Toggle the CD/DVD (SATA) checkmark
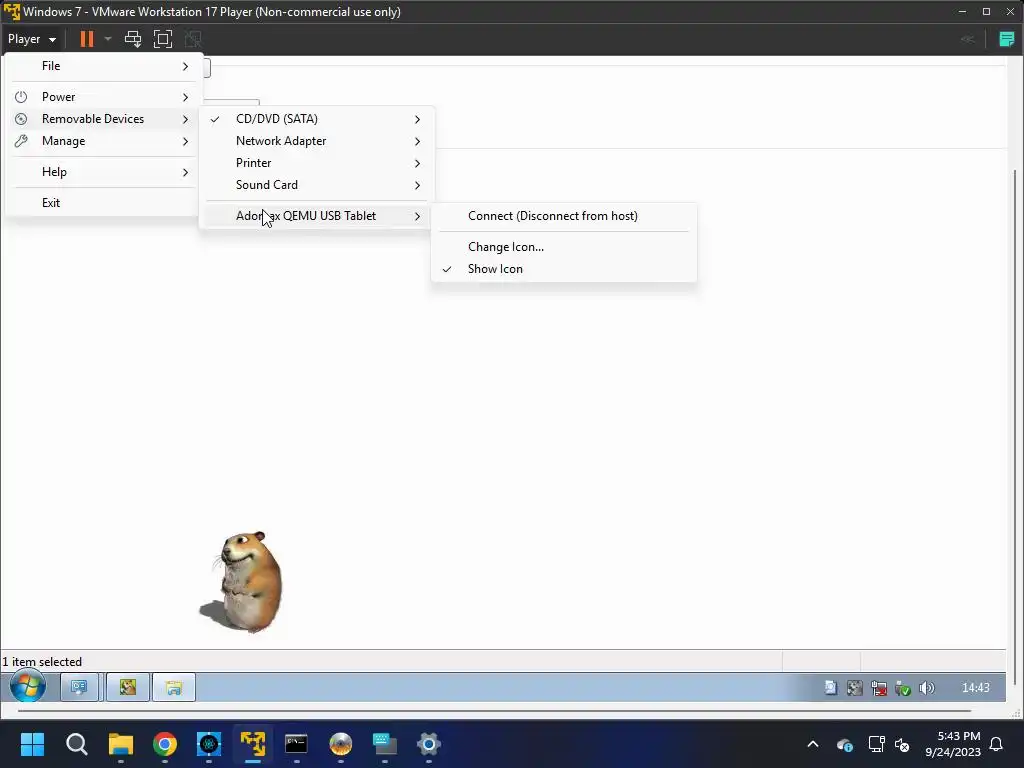1024x768 pixels. click(x=215, y=119)
